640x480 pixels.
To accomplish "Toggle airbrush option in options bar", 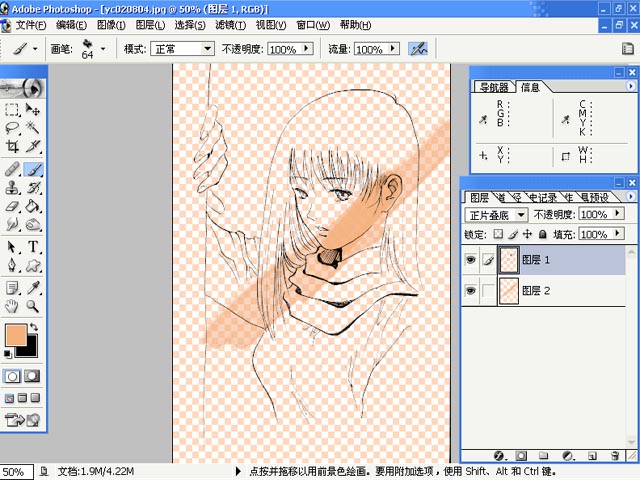I will (418, 49).
